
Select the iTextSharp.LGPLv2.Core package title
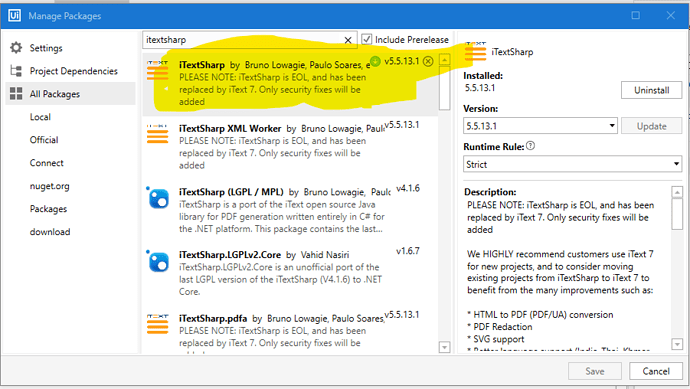pos(230,255)
